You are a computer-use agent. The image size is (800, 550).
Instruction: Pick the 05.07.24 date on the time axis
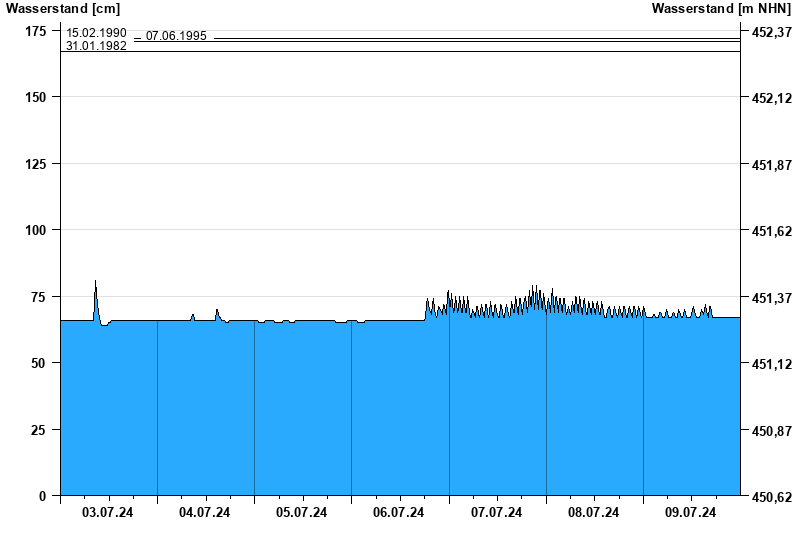pos(302,513)
